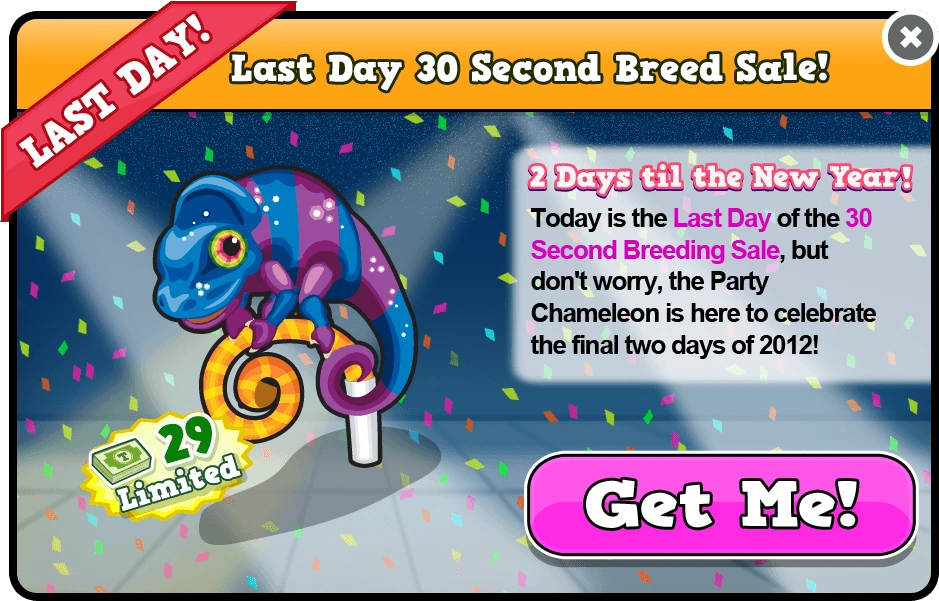
Task: Click the "30 Second Breeding Sale" pink text
Action: tap(701, 234)
